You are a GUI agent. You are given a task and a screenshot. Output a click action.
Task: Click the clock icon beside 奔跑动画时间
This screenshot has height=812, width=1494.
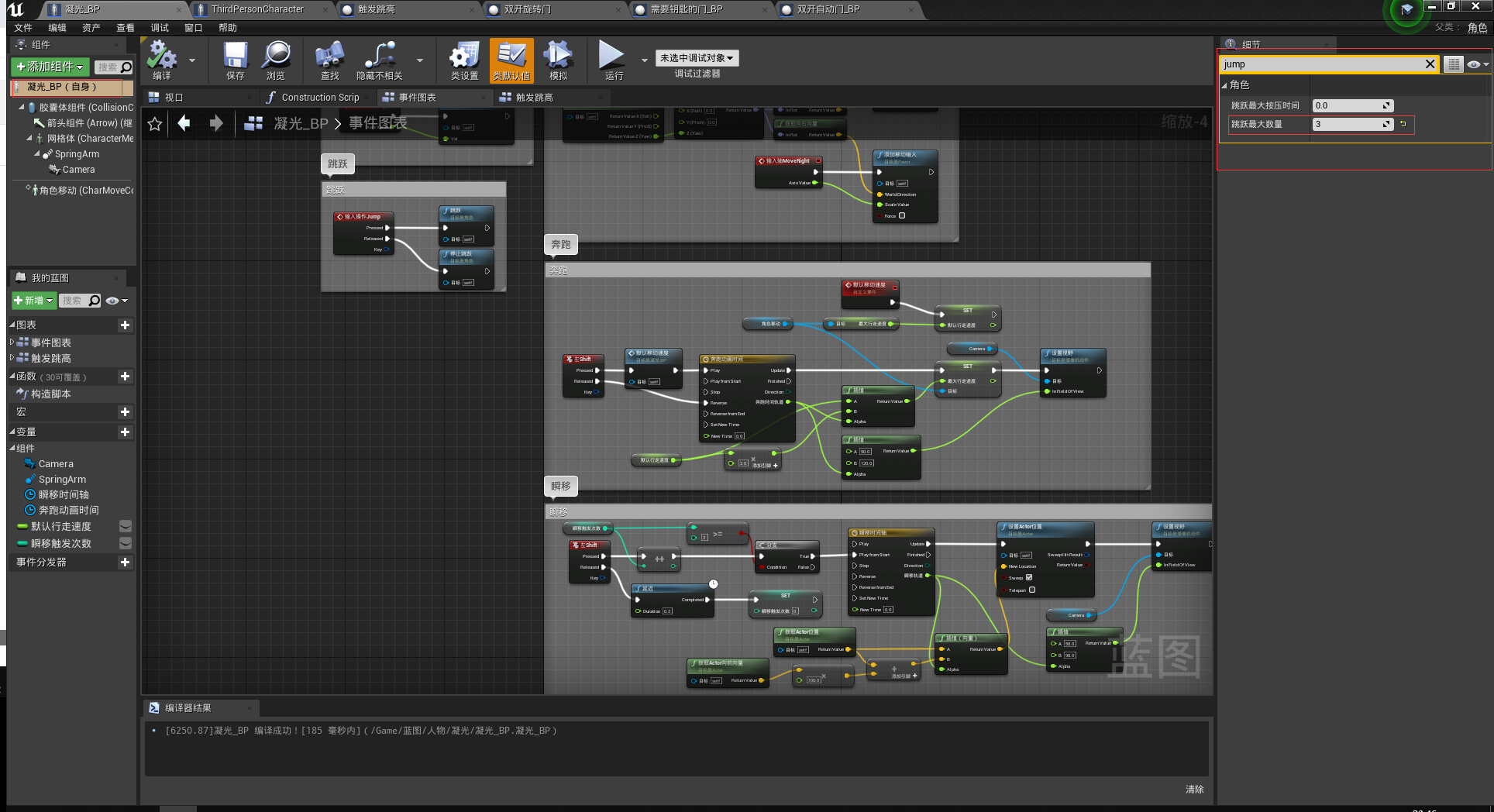[30, 510]
